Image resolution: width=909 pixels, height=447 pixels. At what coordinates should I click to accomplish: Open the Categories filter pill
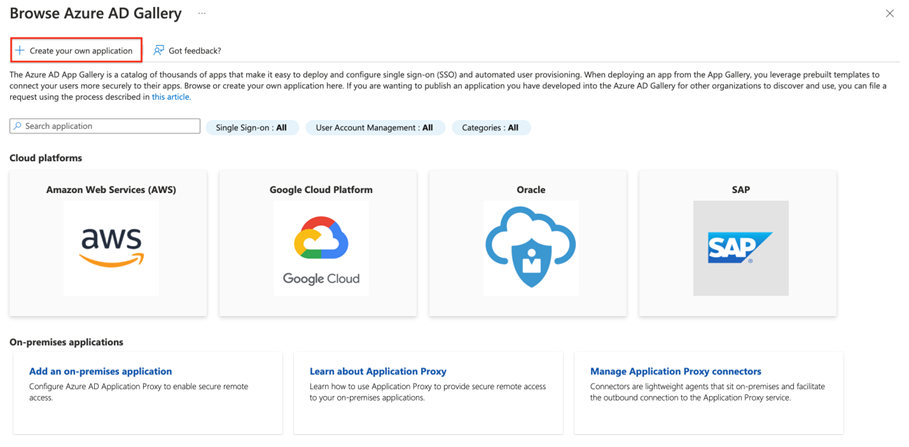pos(490,128)
